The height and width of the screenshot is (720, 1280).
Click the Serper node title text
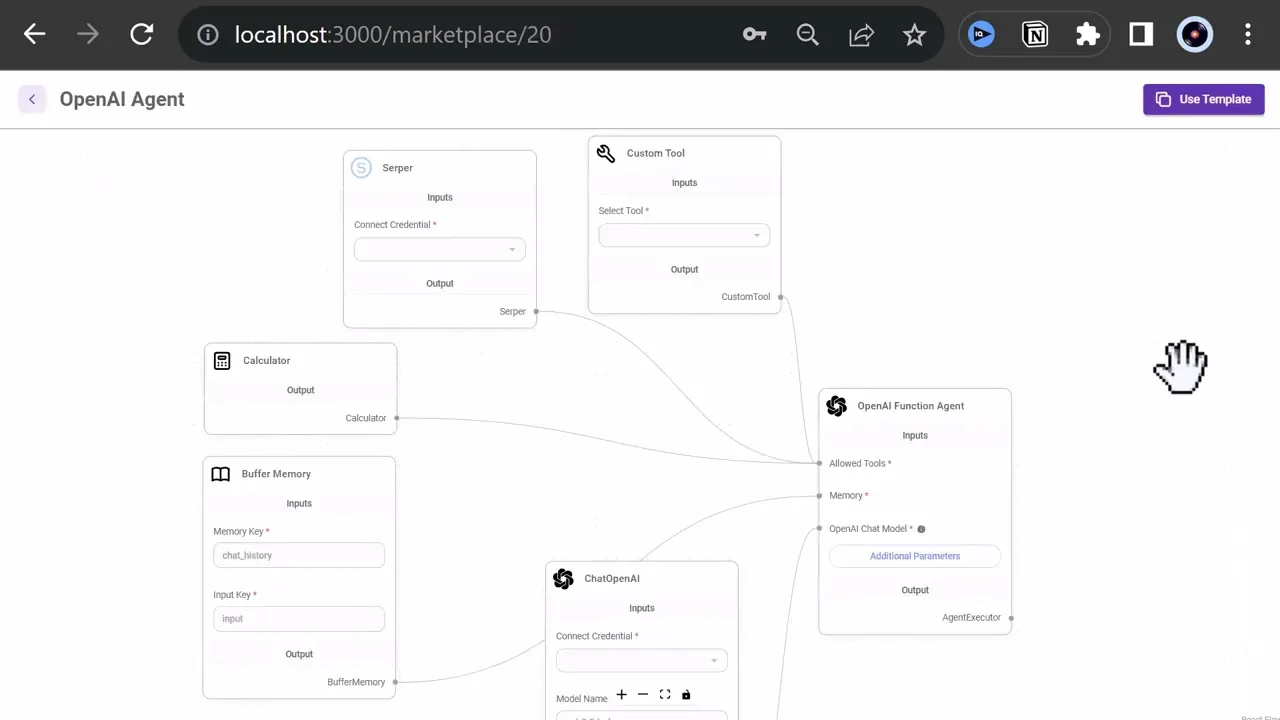397,168
